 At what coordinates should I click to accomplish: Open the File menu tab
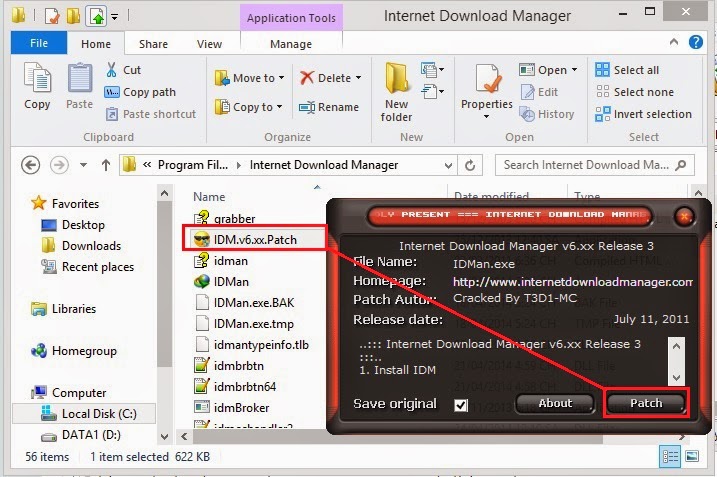click(39, 43)
